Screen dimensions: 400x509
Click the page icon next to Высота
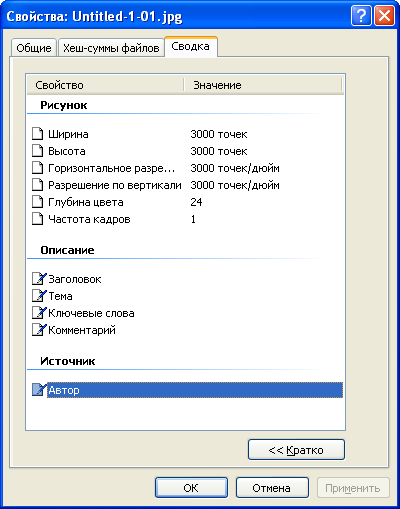[37, 151]
